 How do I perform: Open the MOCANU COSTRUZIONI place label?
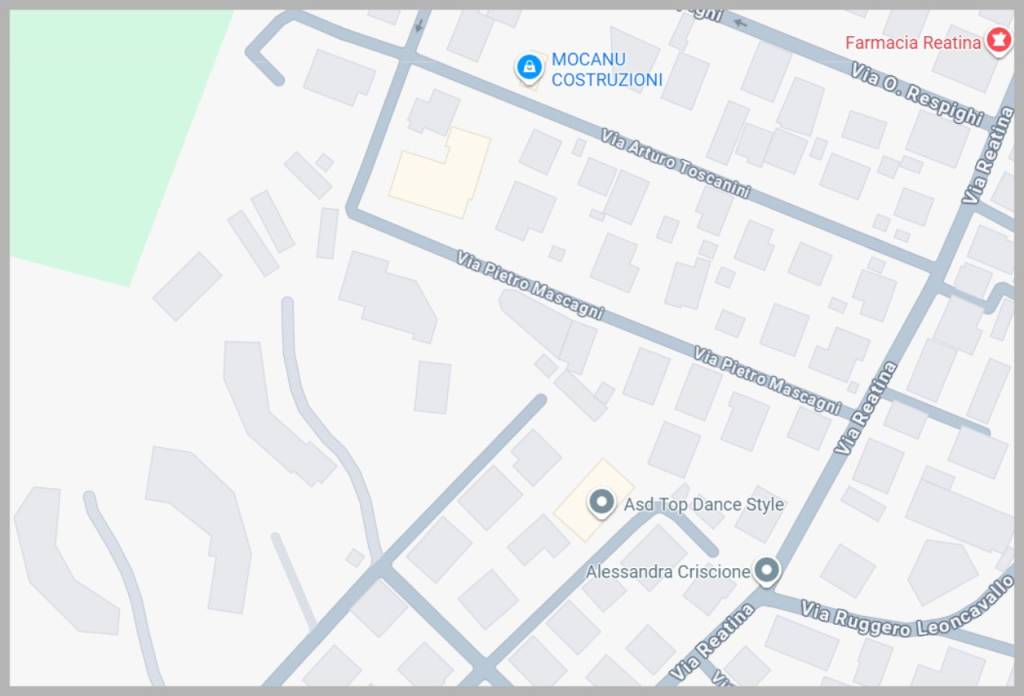(607, 69)
